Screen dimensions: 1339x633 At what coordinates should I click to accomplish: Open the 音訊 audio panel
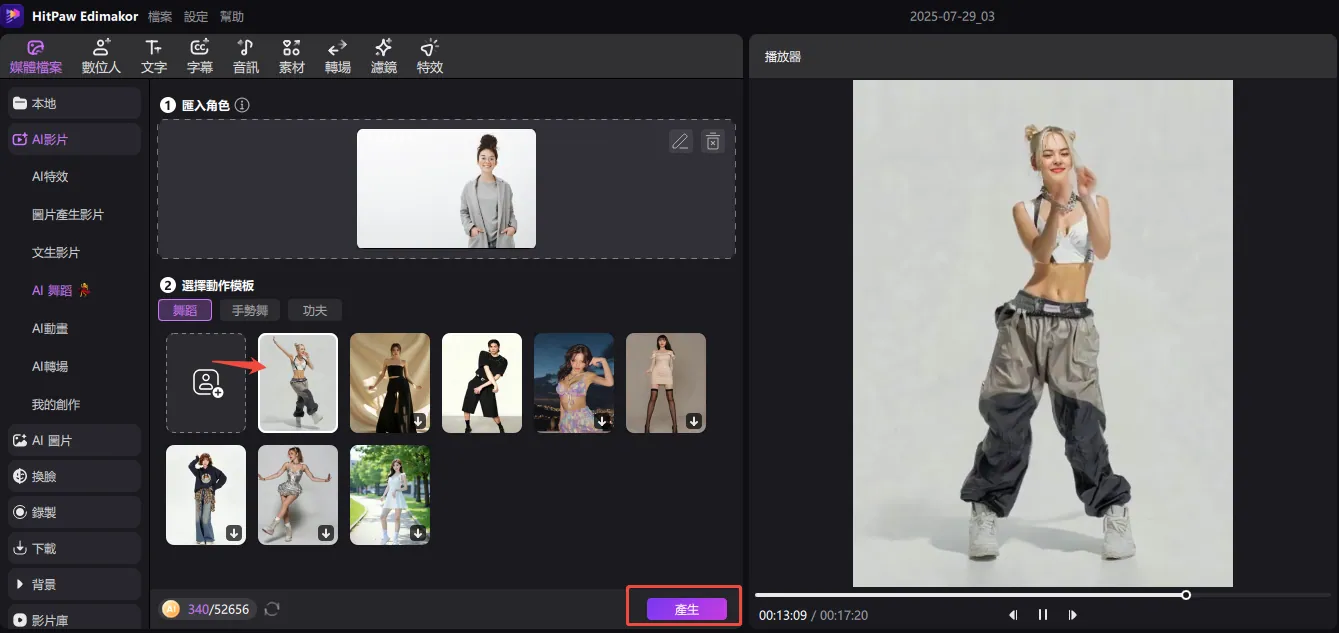tap(245, 56)
